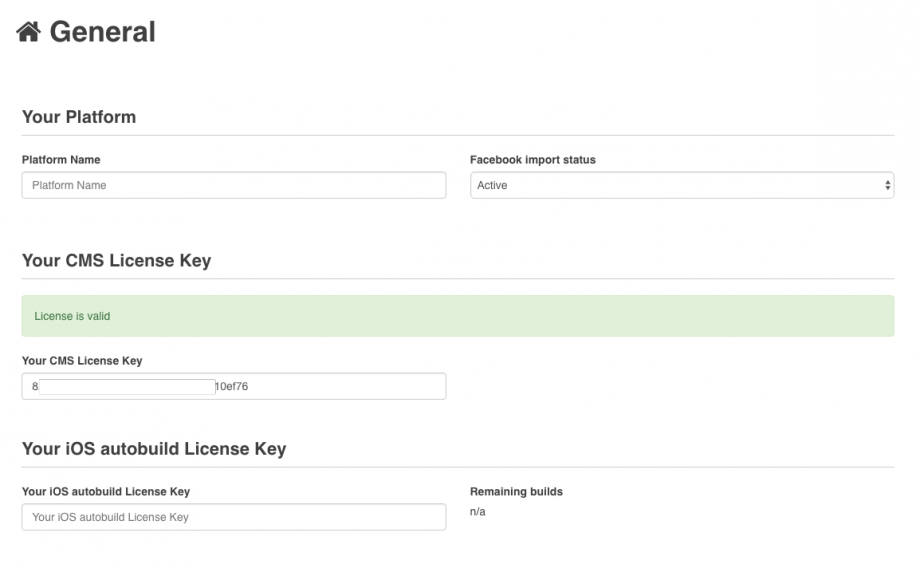This screenshot has width=920, height=572.
Task: Click the bold iOS autobuild License Key field label
Action: coord(106,491)
